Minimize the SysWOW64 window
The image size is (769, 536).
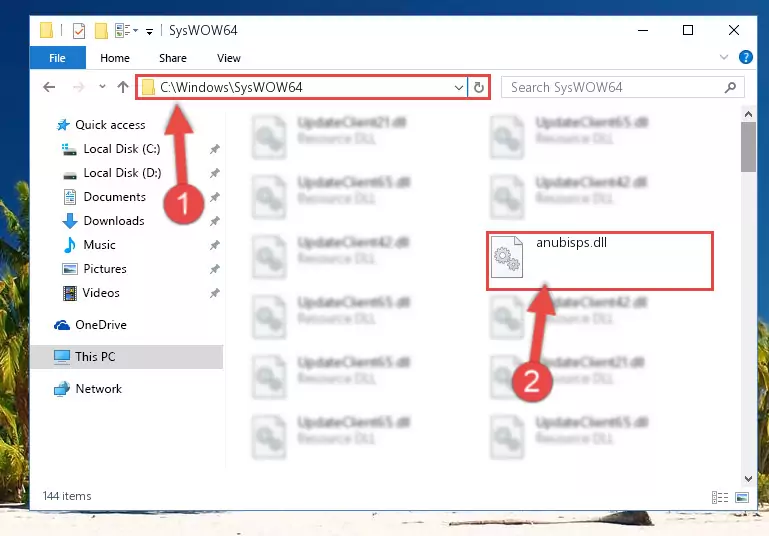click(642, 30)
